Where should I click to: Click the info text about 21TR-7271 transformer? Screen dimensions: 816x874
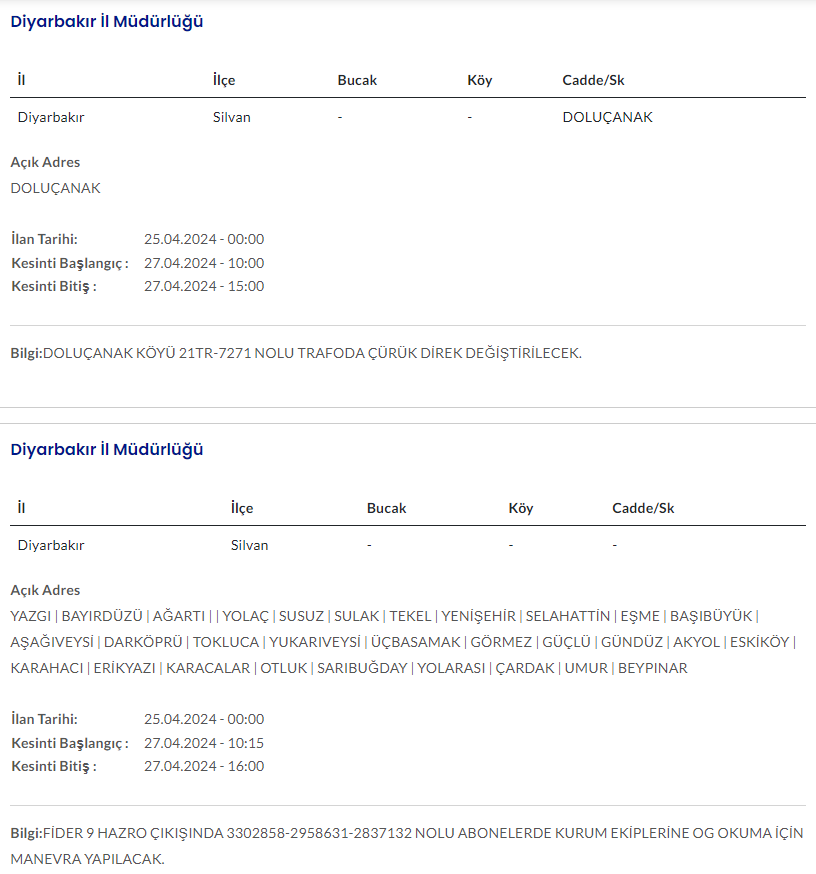click(312, 353)
